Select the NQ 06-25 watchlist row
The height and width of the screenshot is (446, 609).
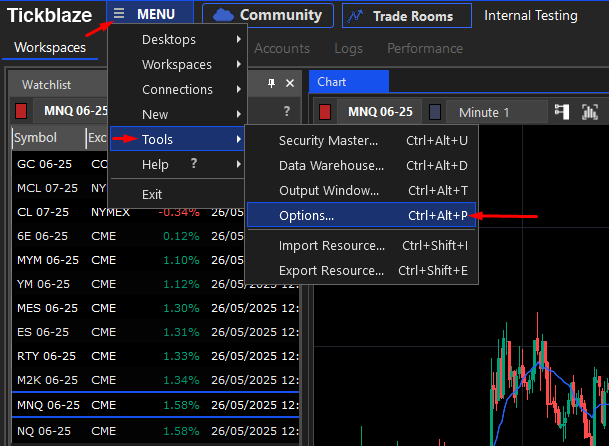155,431
